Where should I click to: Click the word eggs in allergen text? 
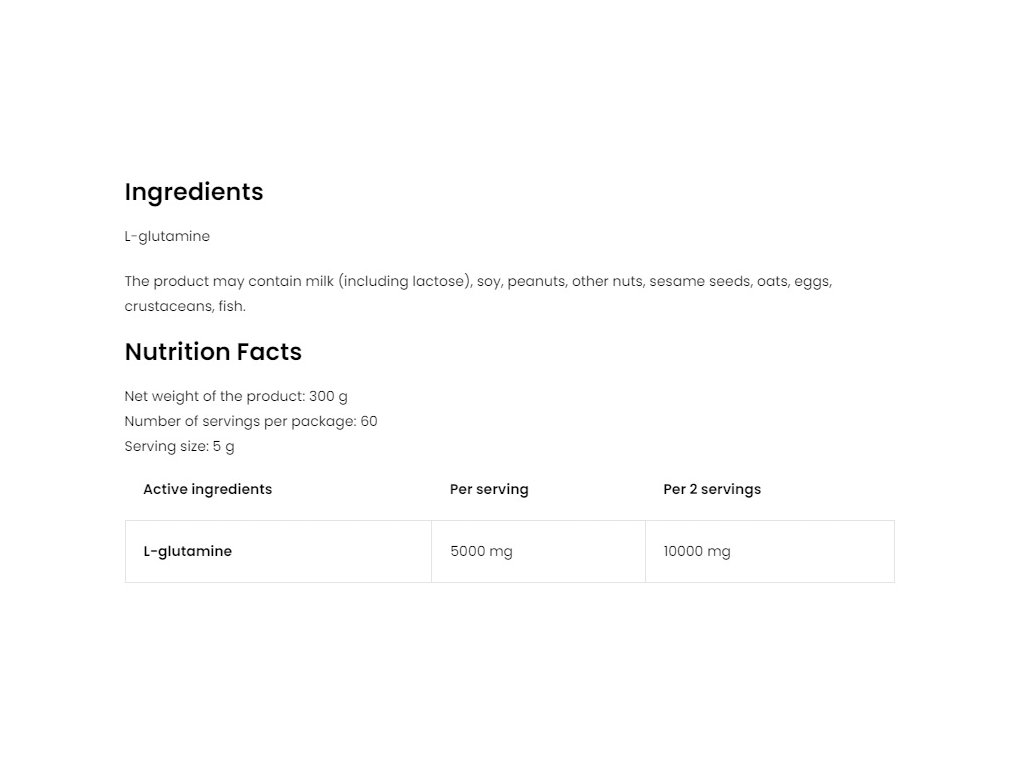812,281
